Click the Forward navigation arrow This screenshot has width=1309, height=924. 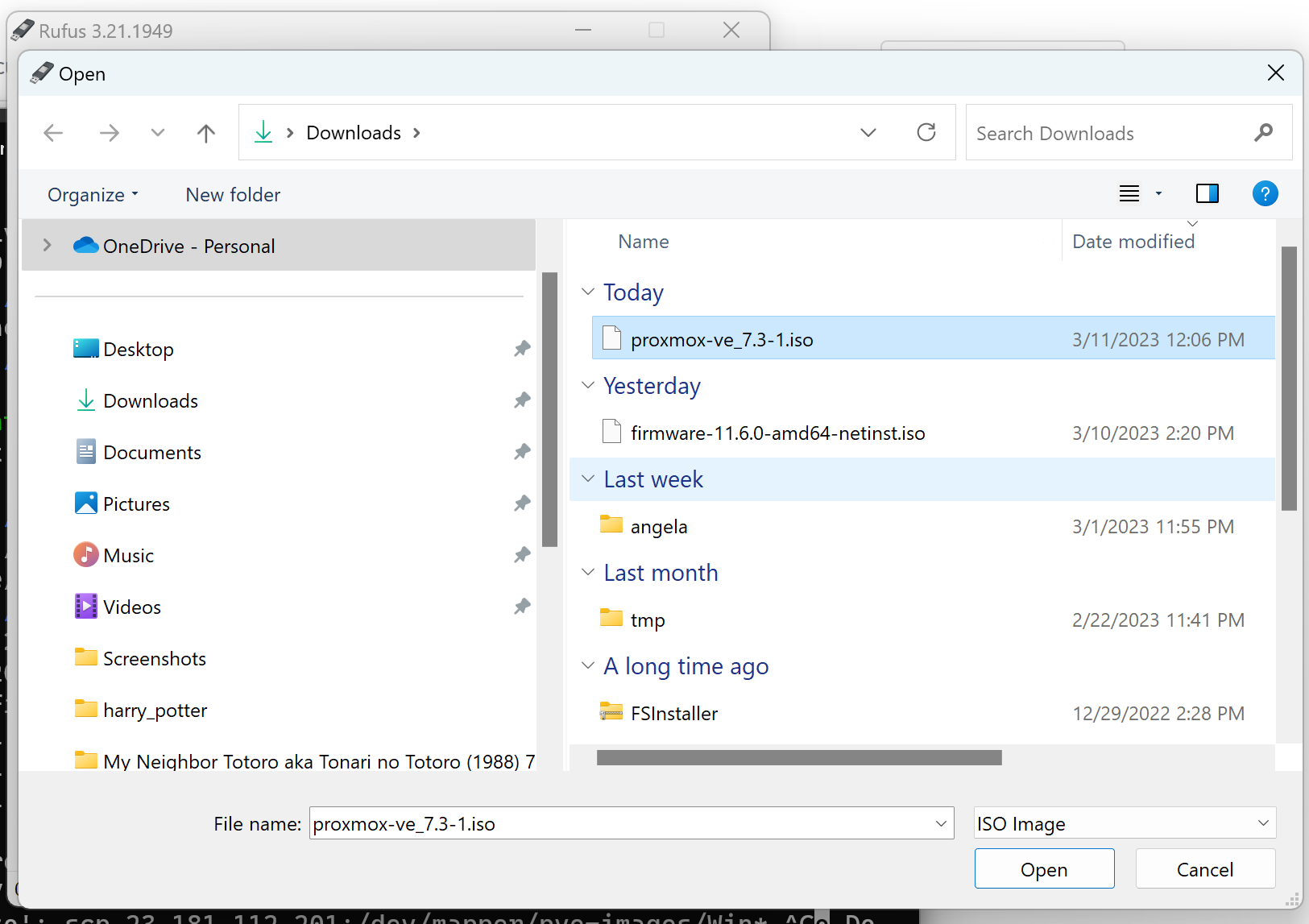pos(109,133)
